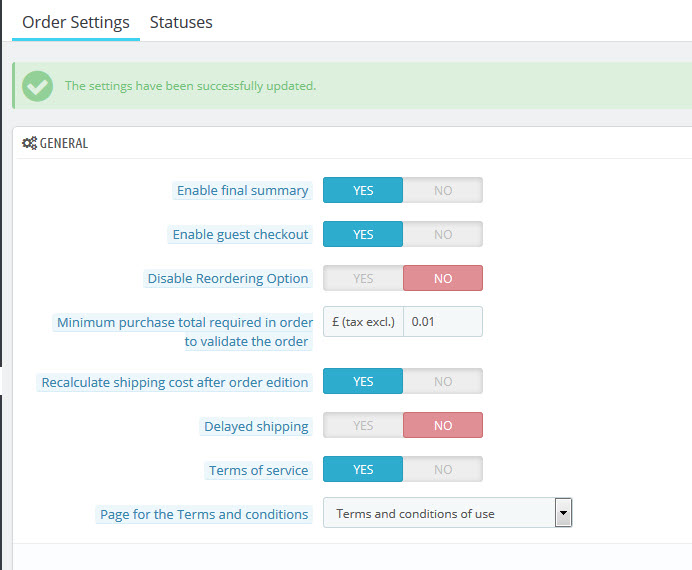Choose No for Disable Reordering Option
692x570 pixels.
point(442,278)
